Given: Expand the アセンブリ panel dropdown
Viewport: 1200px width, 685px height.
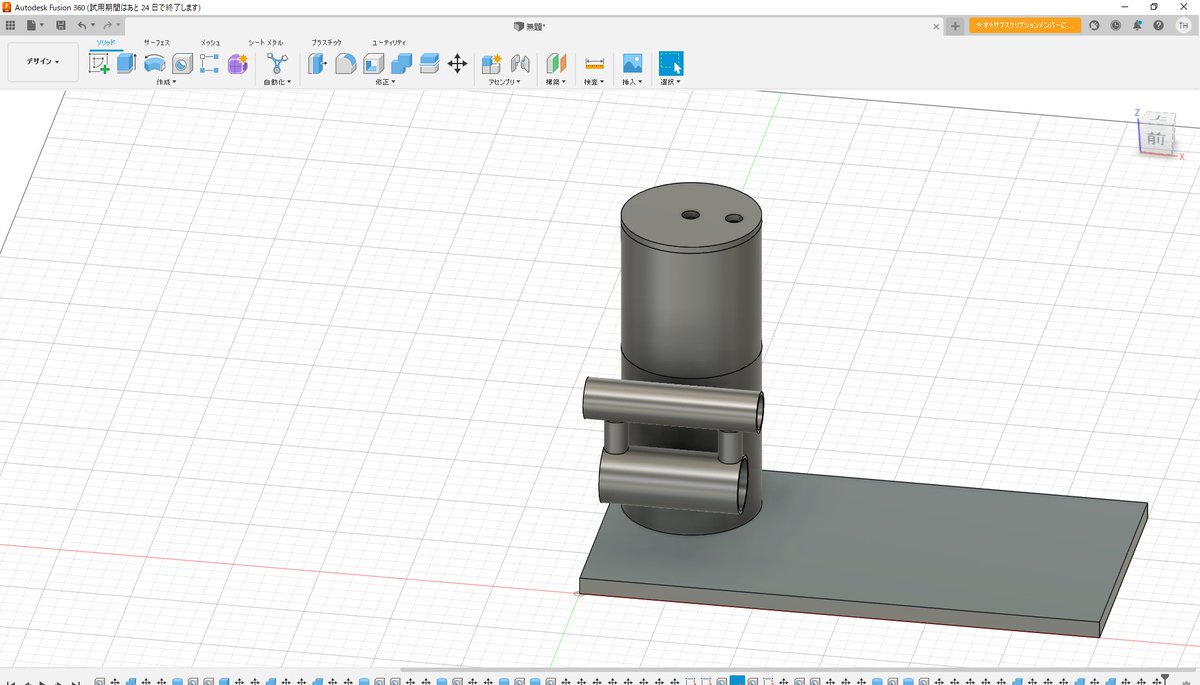Looking at the screenshot, I should point(505,82).
